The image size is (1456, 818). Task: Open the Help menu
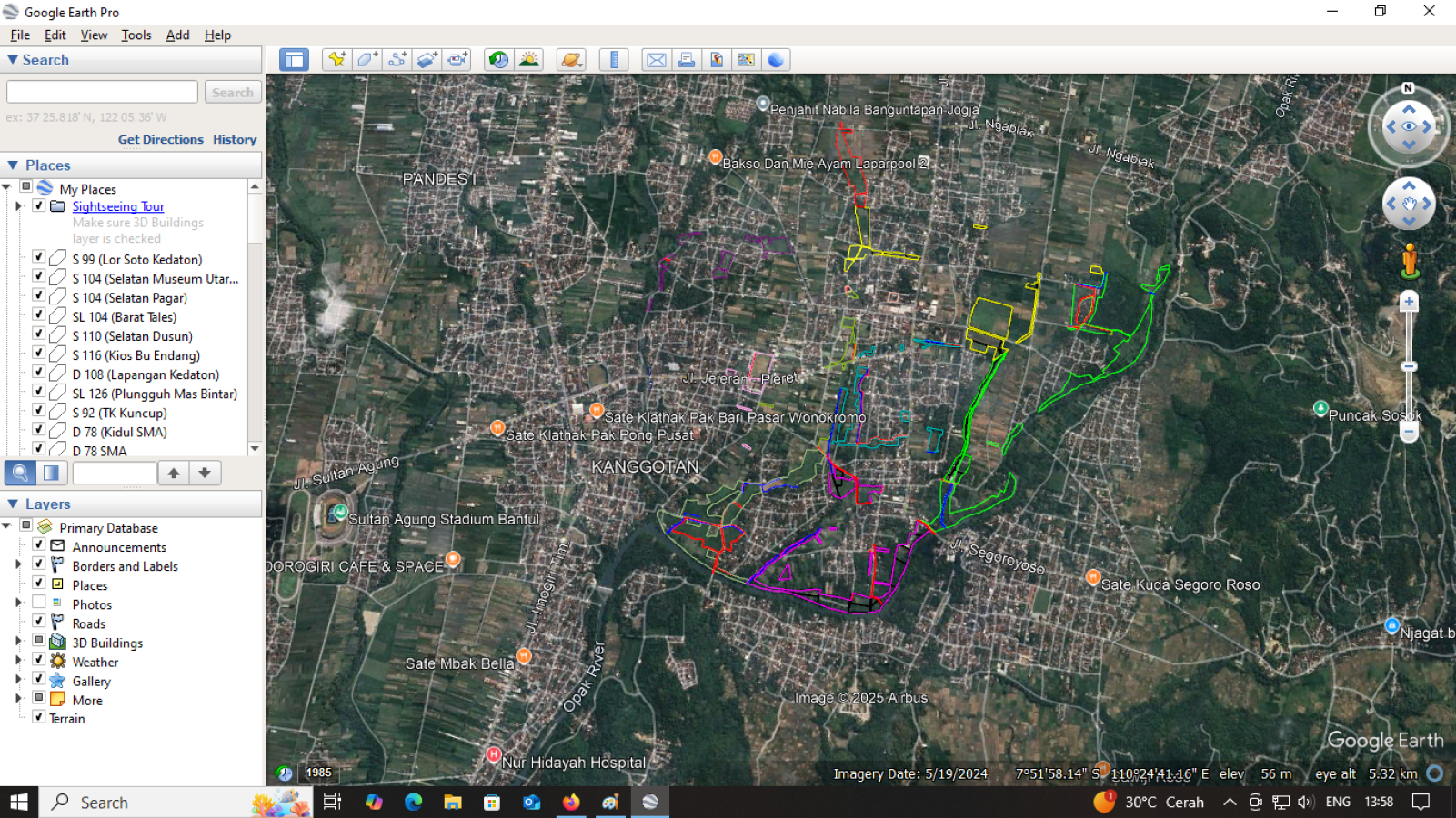[x=217, y=35]
